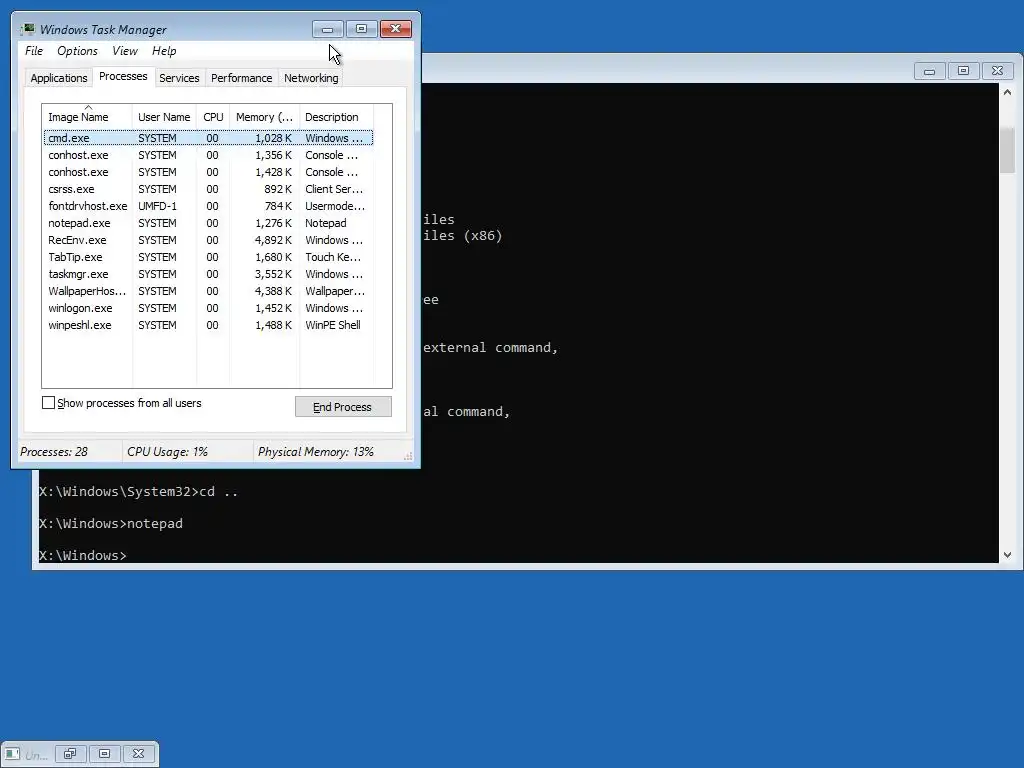Open the Help menu
Screen dimensions: 1024x768
pyautogui.click(x=164, y=51)
